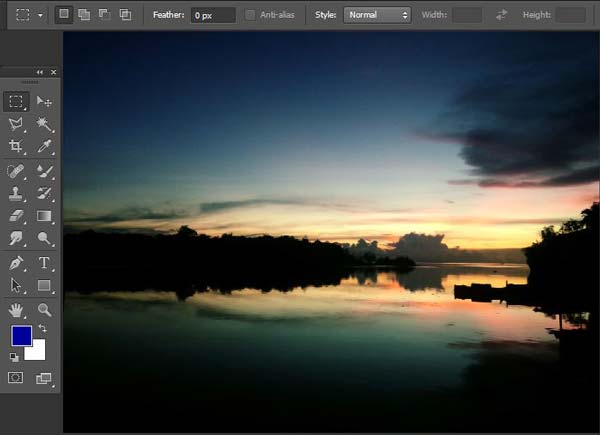This screenshot has height=435, width=600.
Task: Select the Crop tool
Action: [16, 146]
